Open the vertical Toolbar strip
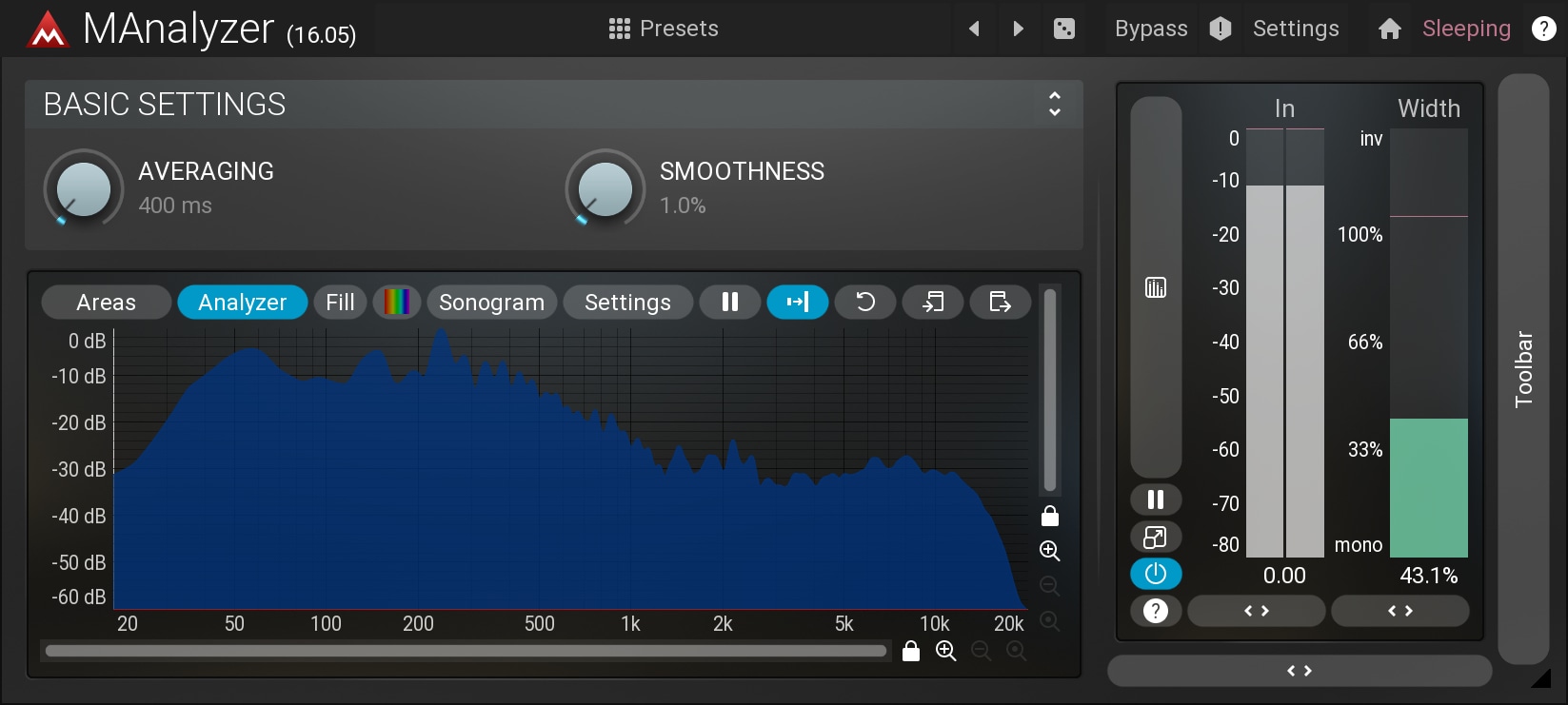Viewport: 1568px width, 705px height. (1523, 369)
